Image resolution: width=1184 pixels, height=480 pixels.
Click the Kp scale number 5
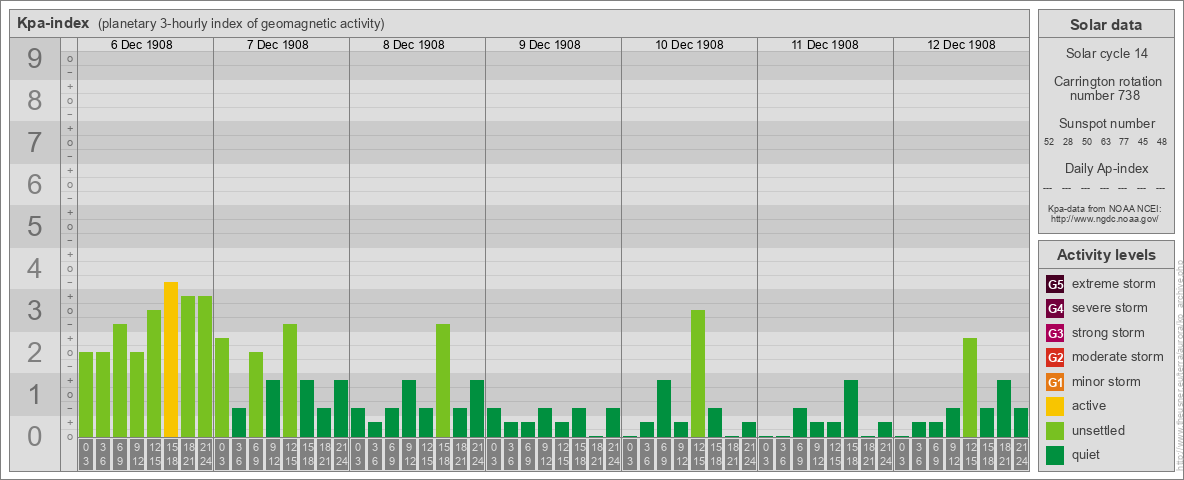coord(35,226)
